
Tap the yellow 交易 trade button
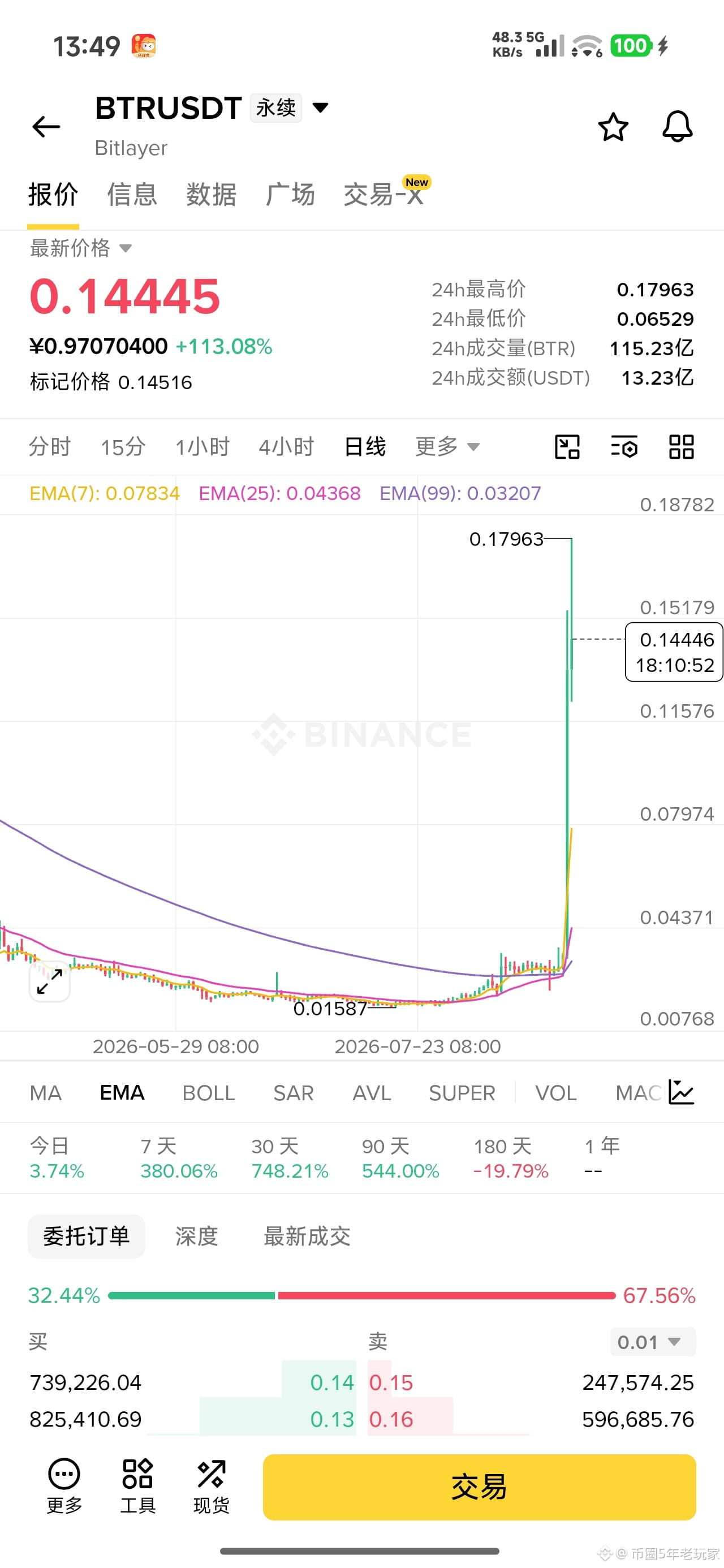coord(479,1487)
